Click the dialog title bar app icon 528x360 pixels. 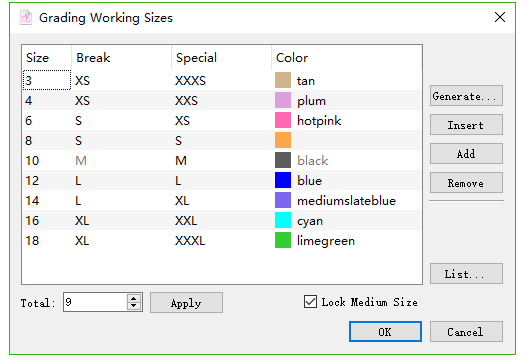[x=26, y=18]
